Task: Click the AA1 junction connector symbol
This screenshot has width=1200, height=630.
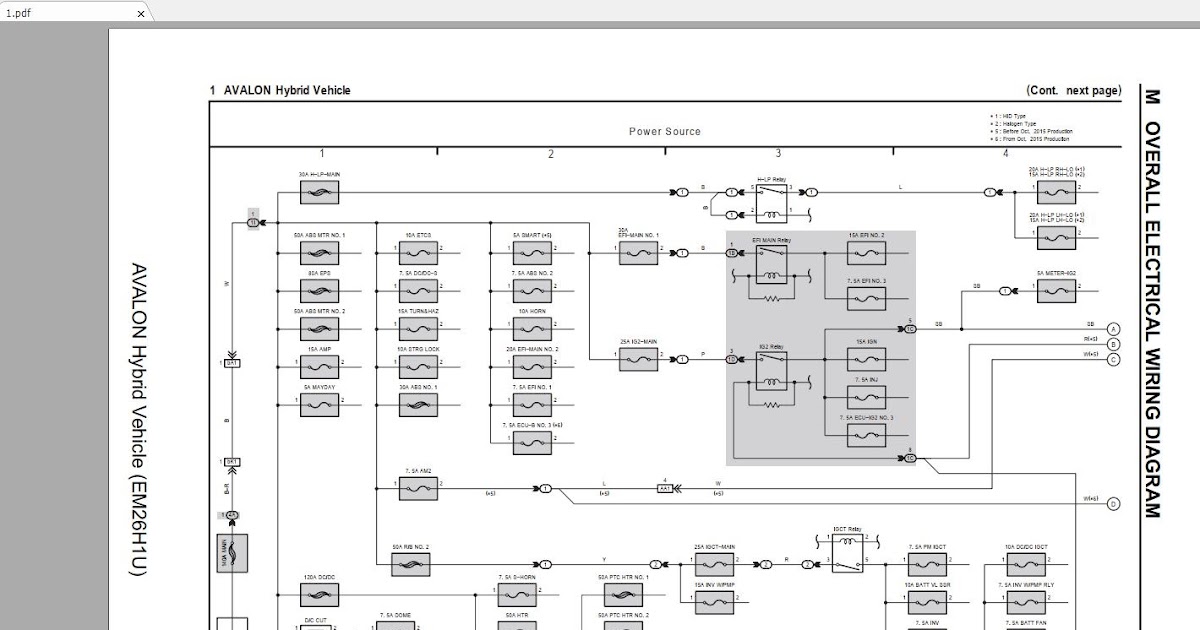Action: [665, 489]
